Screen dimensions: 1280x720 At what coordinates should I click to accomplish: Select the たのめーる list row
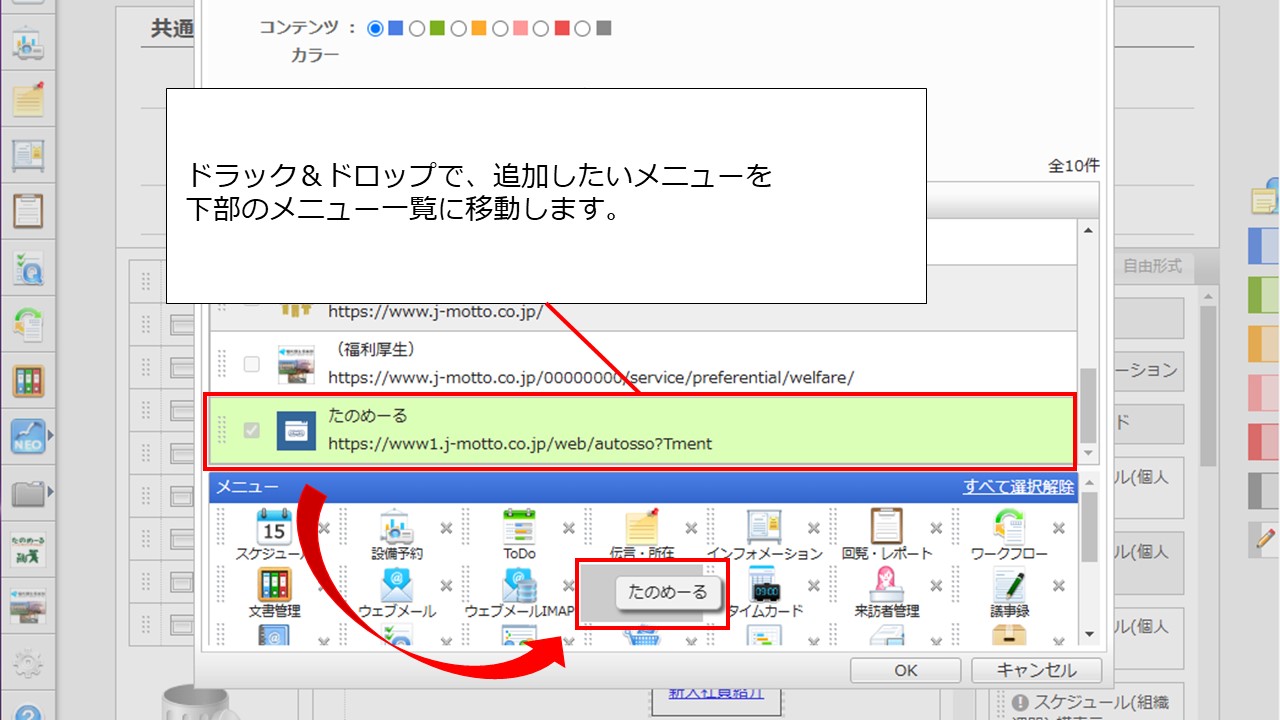coord(640,430)
